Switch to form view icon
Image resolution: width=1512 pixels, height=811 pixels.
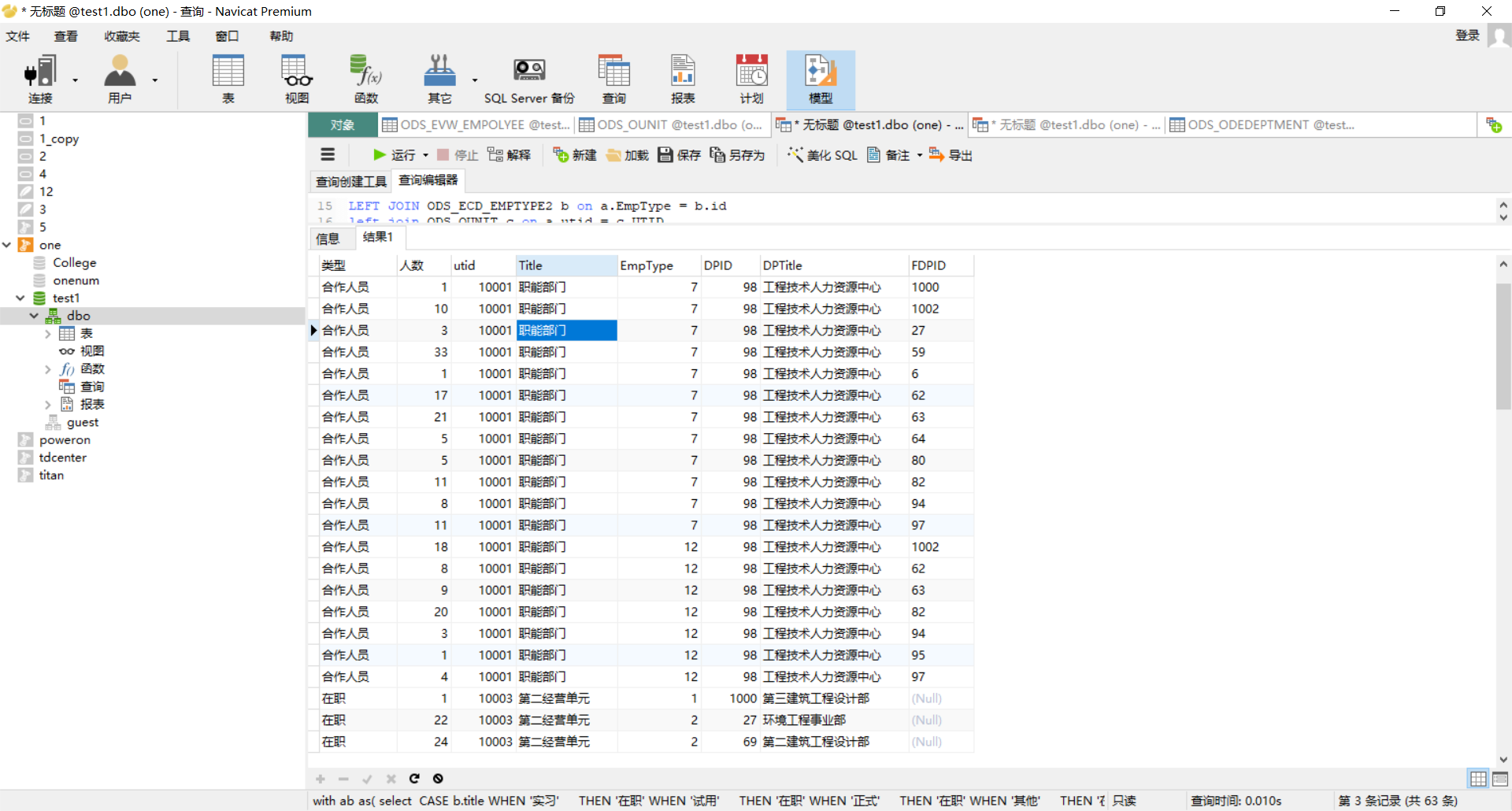1499,779
